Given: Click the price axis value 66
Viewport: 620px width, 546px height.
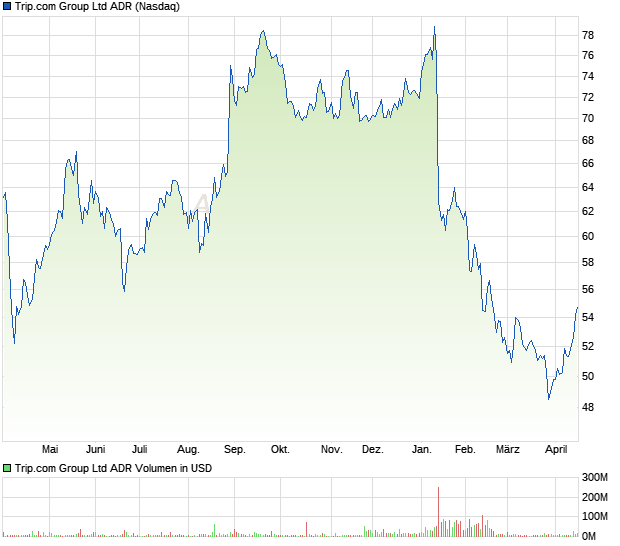Looking at the screenshot, I should (x=588, y=163).
